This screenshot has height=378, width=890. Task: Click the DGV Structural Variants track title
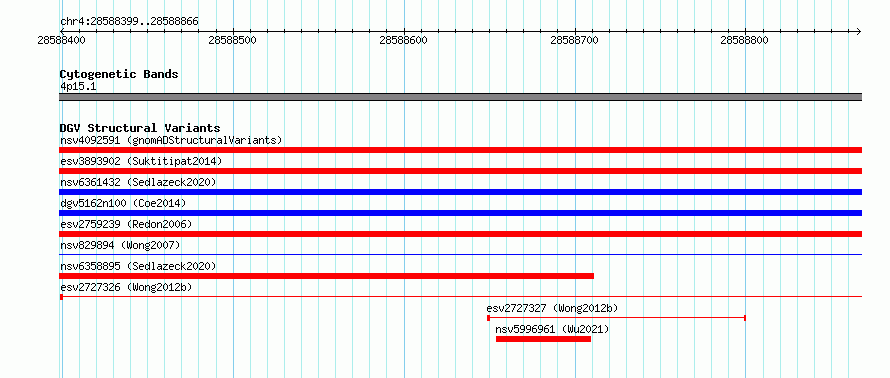140,128
